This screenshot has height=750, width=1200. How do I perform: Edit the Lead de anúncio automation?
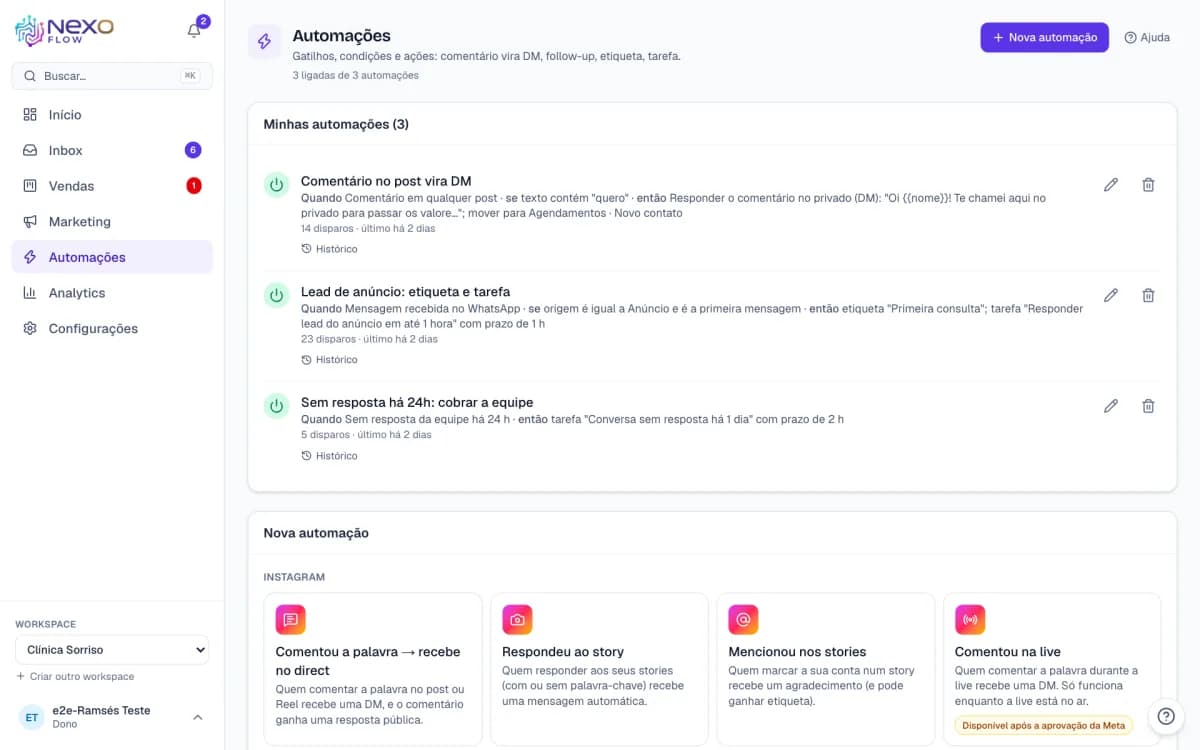click(1110, 295)
